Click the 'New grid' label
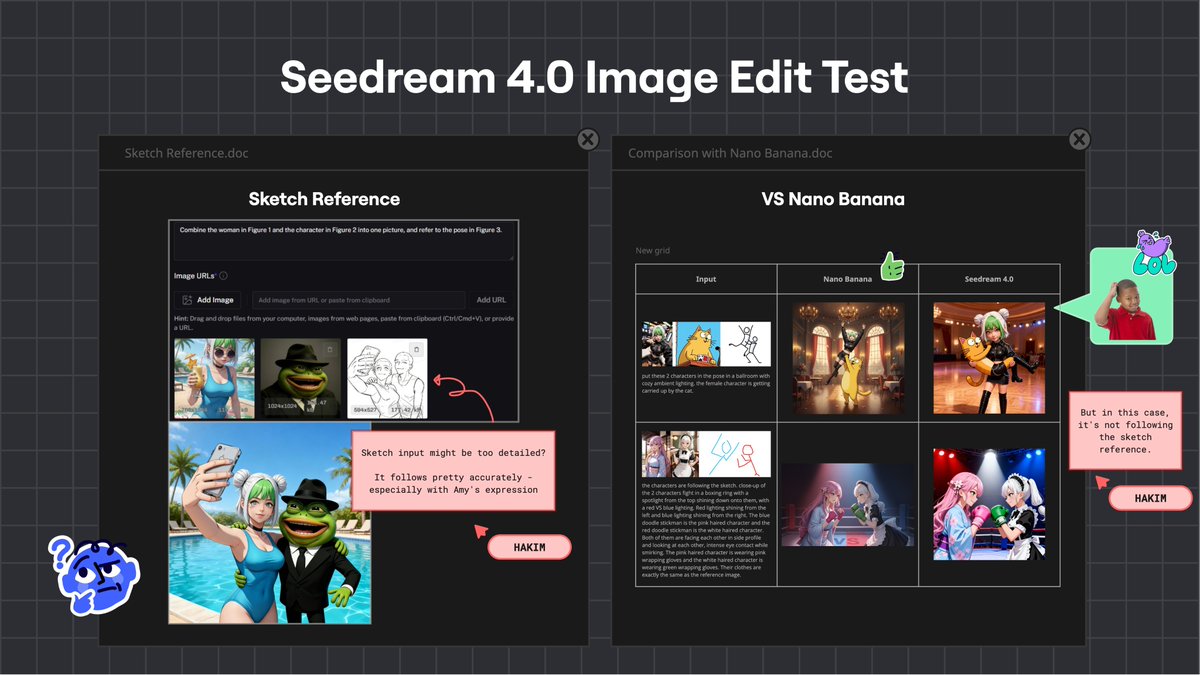 pos(654,250)
